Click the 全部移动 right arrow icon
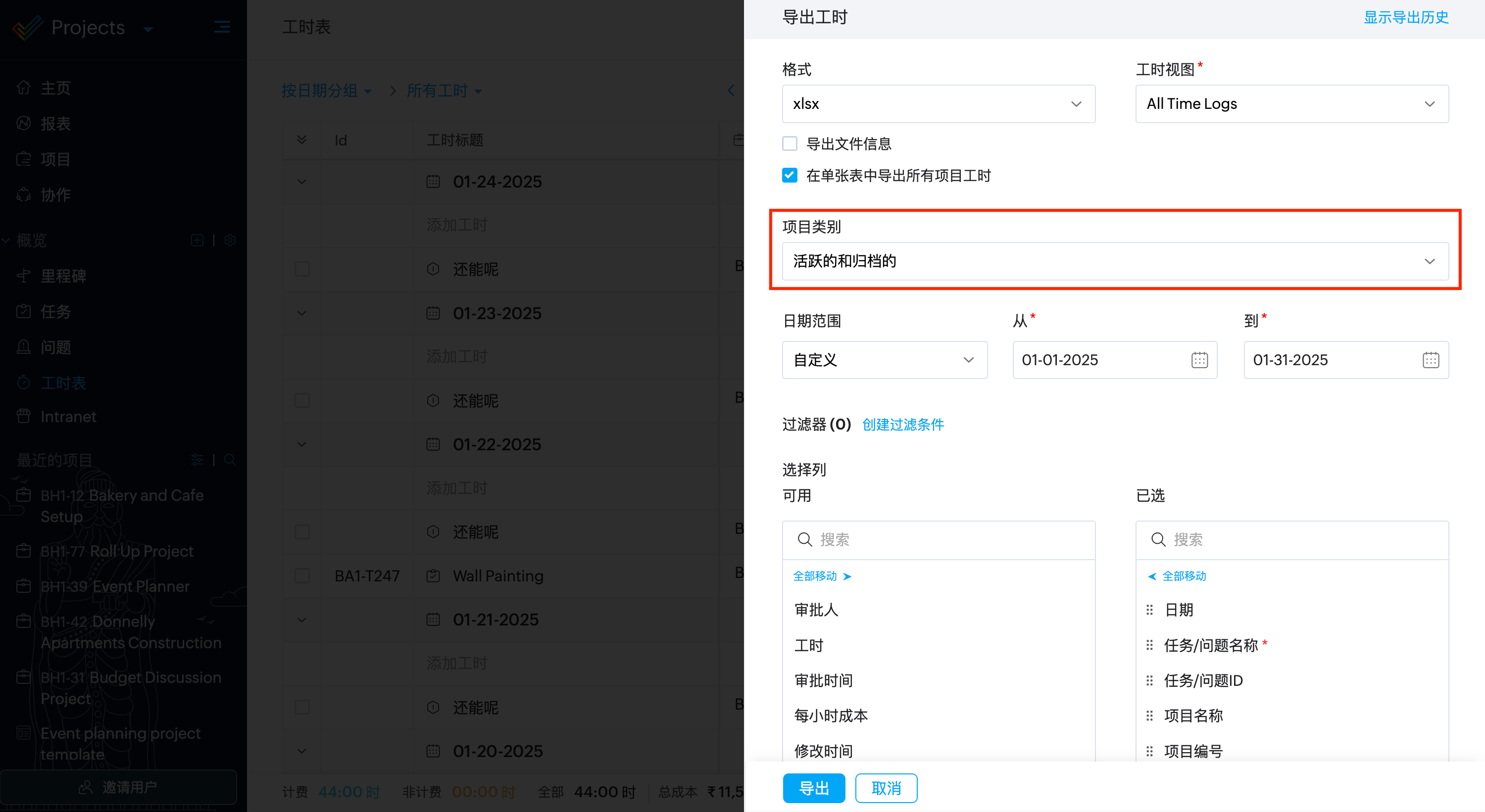Screen dimensions: 1485x812 847,576
